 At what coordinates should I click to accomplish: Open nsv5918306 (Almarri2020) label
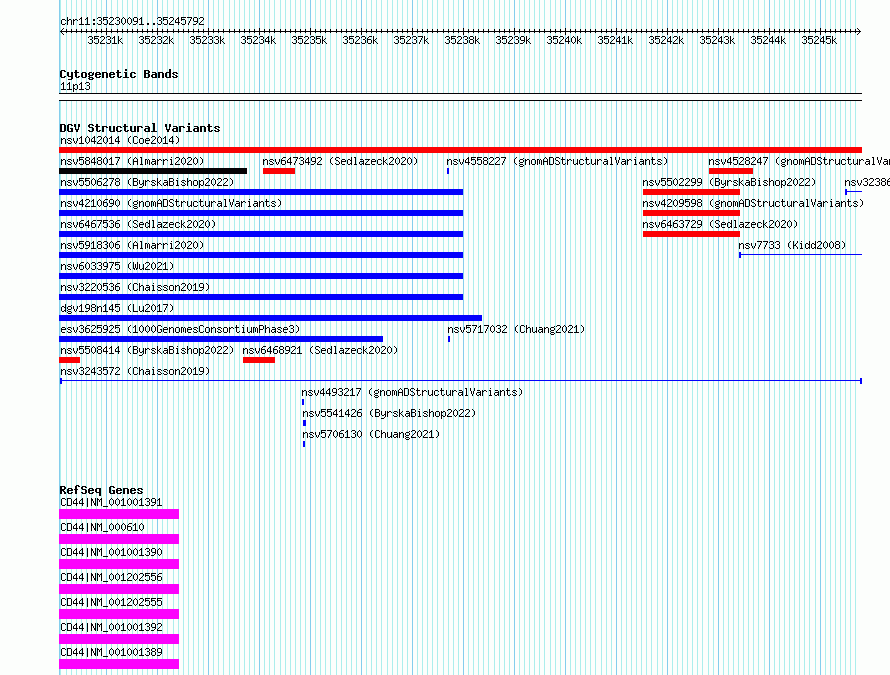pyautogui.click(x=132, y=245)
